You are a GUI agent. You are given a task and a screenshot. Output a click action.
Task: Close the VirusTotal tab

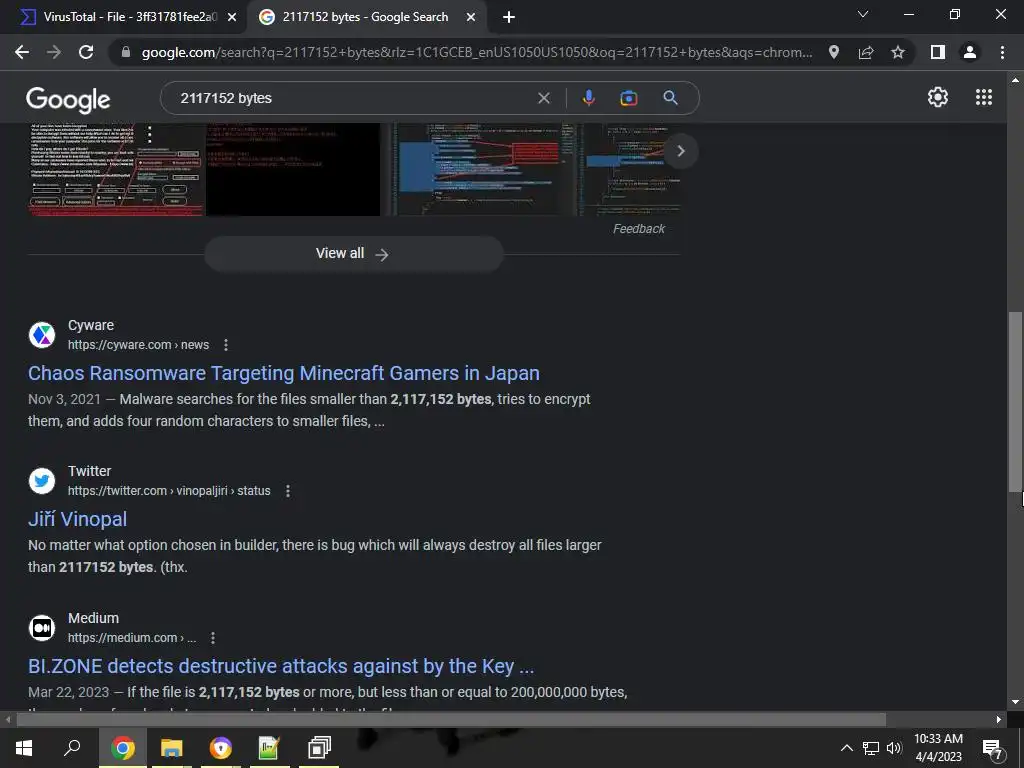point(232,18)
